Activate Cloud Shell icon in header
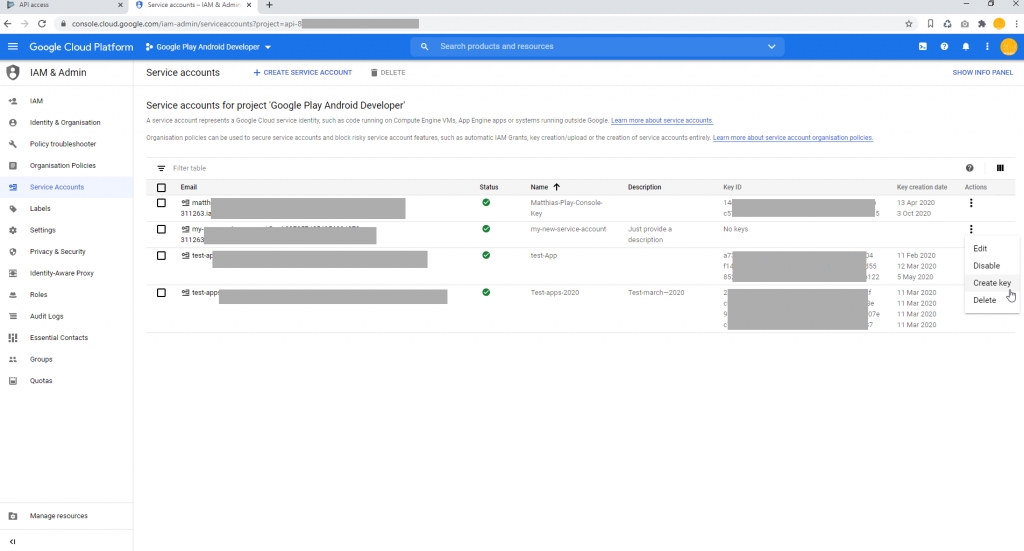Screen dimensions: 1024x551 923,46
